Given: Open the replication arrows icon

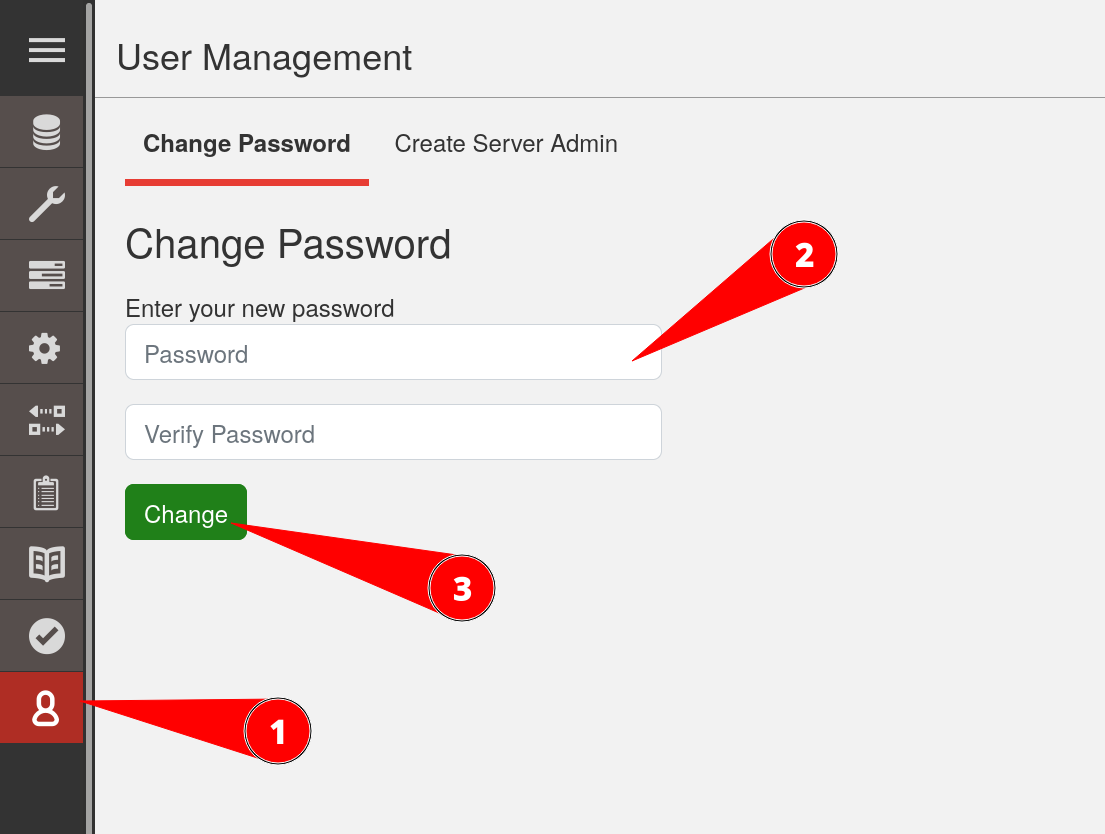Looking at the screenshot, I should pos(46,420).
